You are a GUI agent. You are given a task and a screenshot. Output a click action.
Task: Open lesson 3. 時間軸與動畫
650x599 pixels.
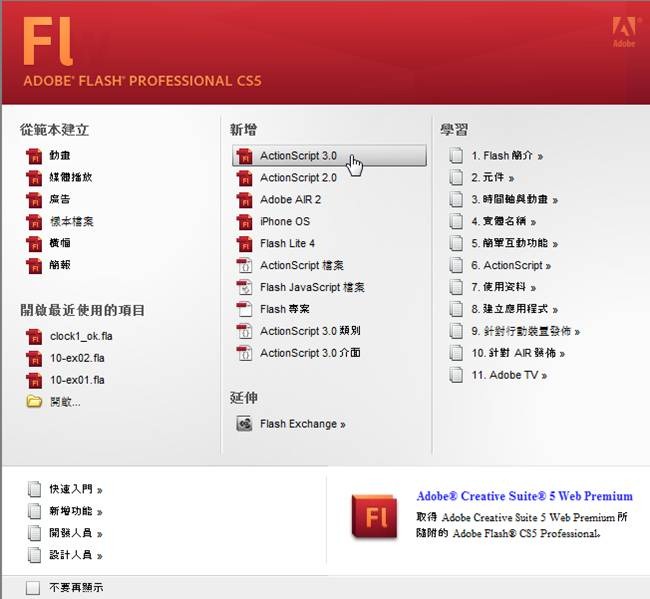pyautogui.click(x=514, y=200)
